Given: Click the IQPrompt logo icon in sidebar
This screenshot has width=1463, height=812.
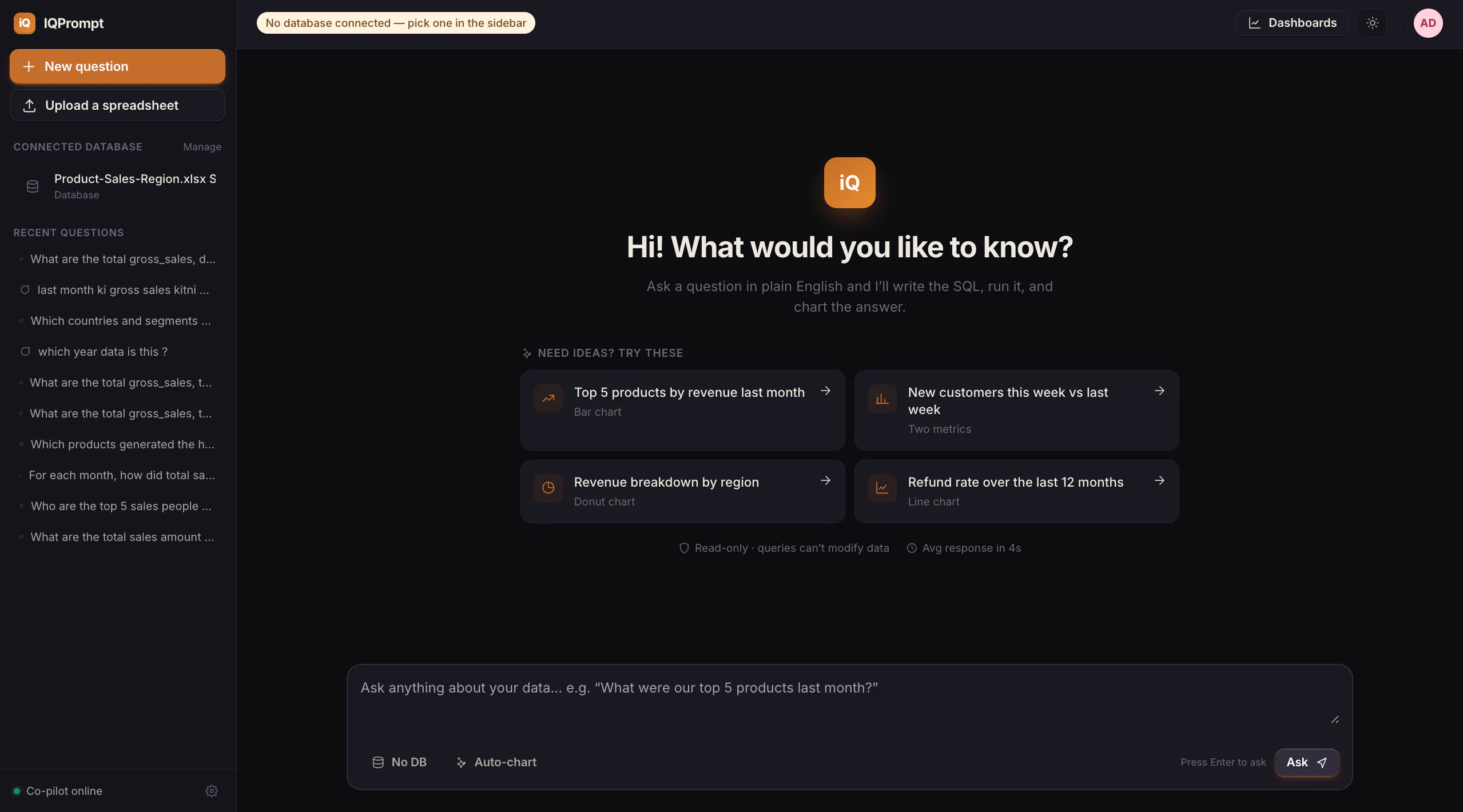Looking at the screenshot, I should coord(24,23).
